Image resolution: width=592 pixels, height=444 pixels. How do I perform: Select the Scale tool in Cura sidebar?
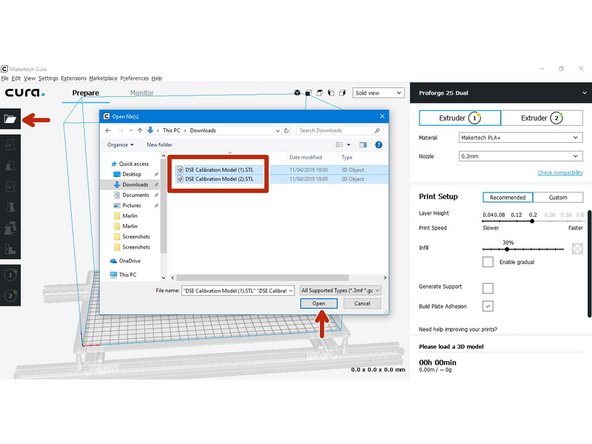pyautogui.click(x=10, y=165)
